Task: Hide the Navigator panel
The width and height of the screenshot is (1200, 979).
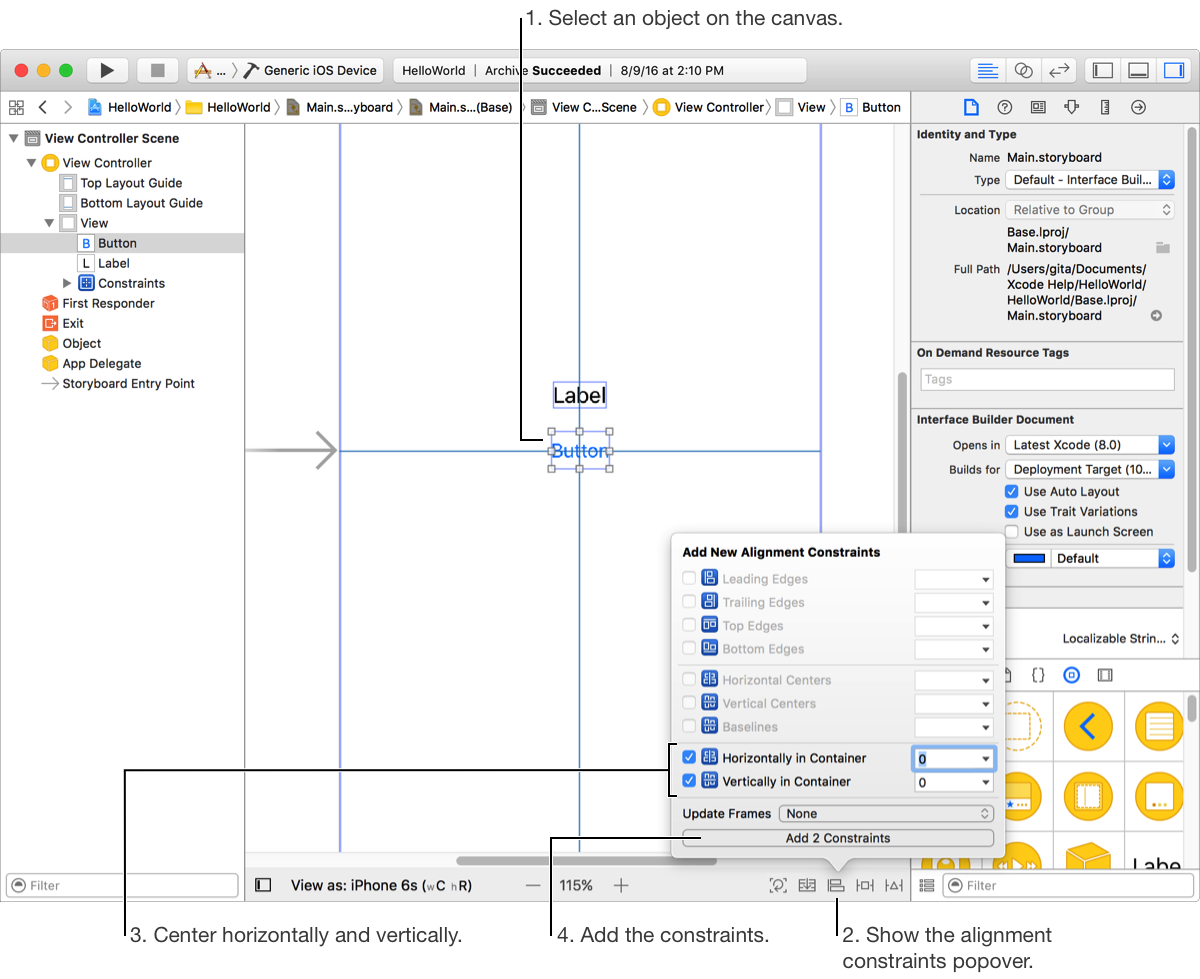Action: point(1103,70)
